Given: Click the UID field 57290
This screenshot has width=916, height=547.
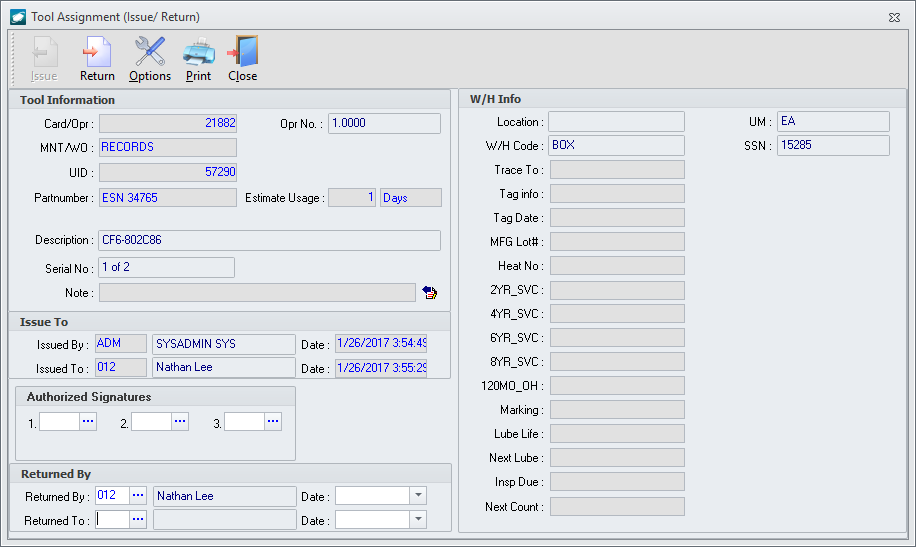Looking at the screenshot, I should tap(168, 172).
